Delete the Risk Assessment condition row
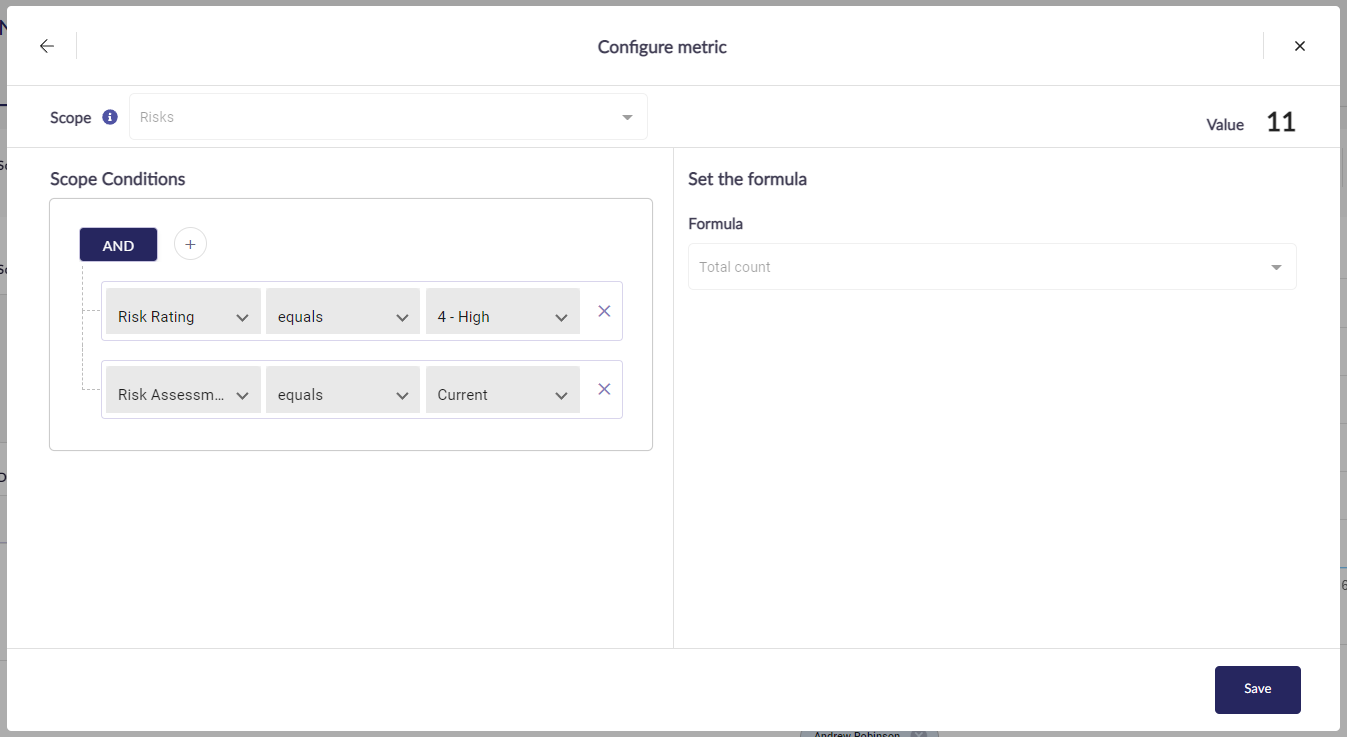 (x=604, y=389)
